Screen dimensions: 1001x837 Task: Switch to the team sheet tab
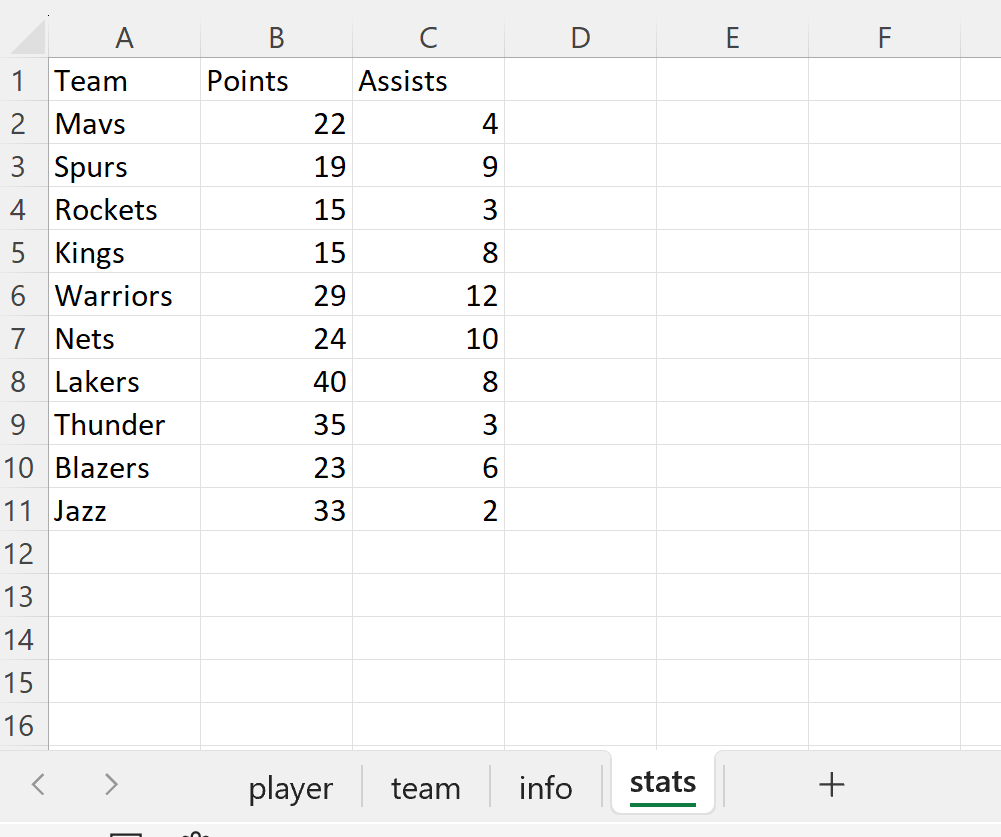(426, 788)
